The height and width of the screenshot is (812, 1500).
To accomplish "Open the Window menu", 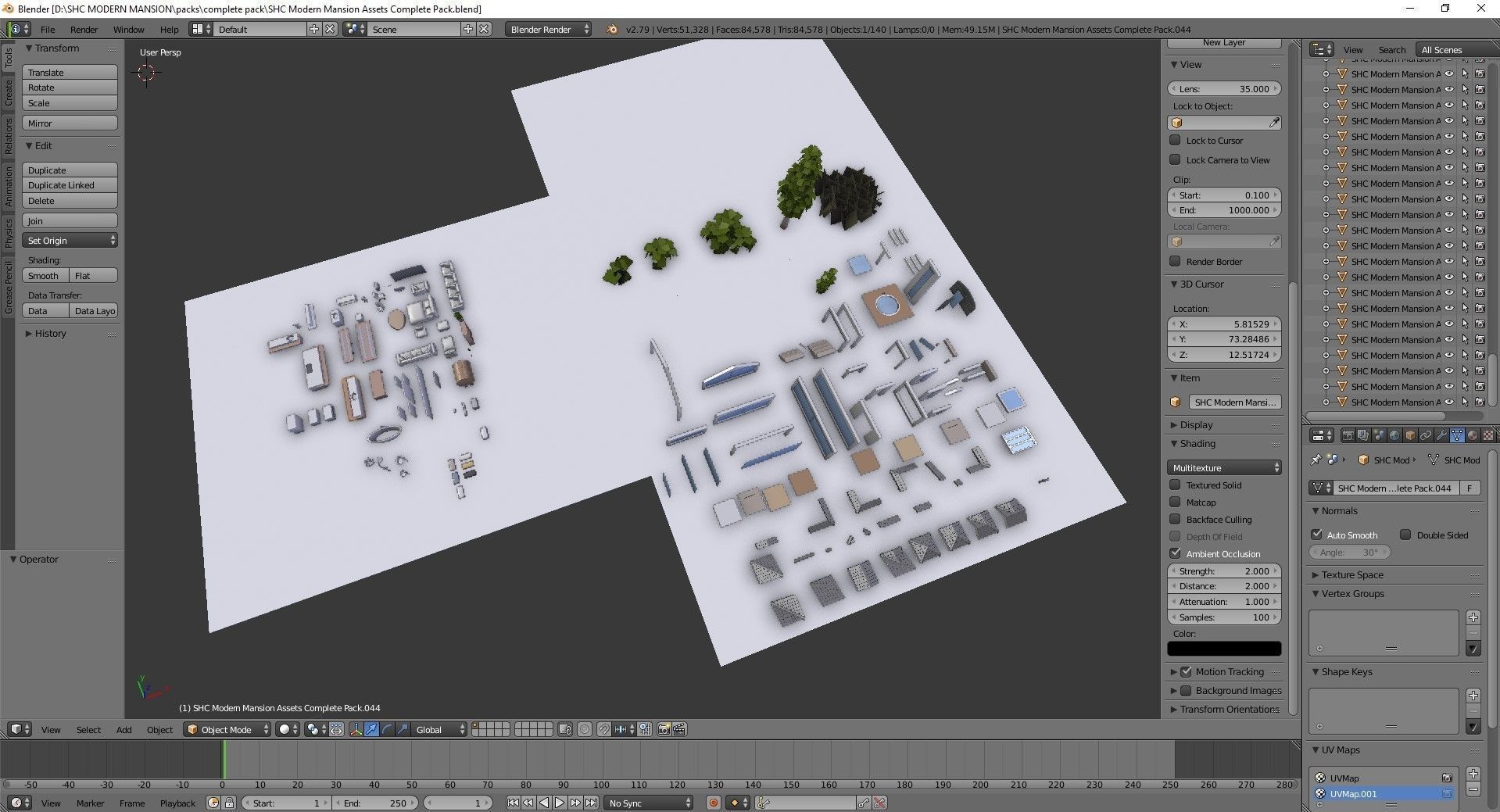I will (128, 29).
